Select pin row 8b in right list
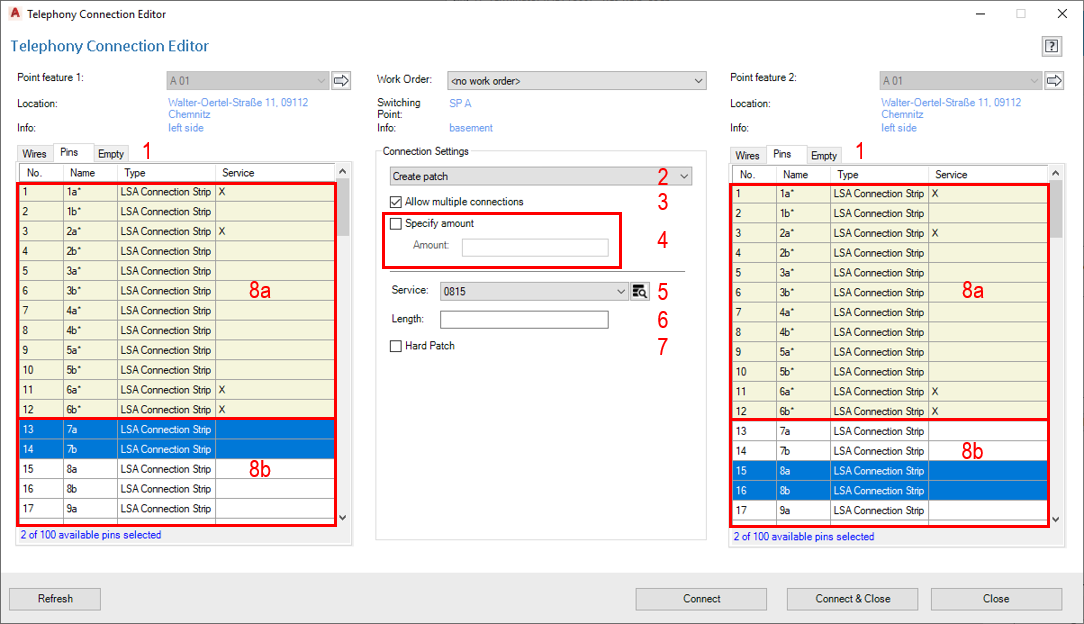Image resolution: width=1084 pixels, height=624 pixels. pyautogui.click(x=890, y=491)
